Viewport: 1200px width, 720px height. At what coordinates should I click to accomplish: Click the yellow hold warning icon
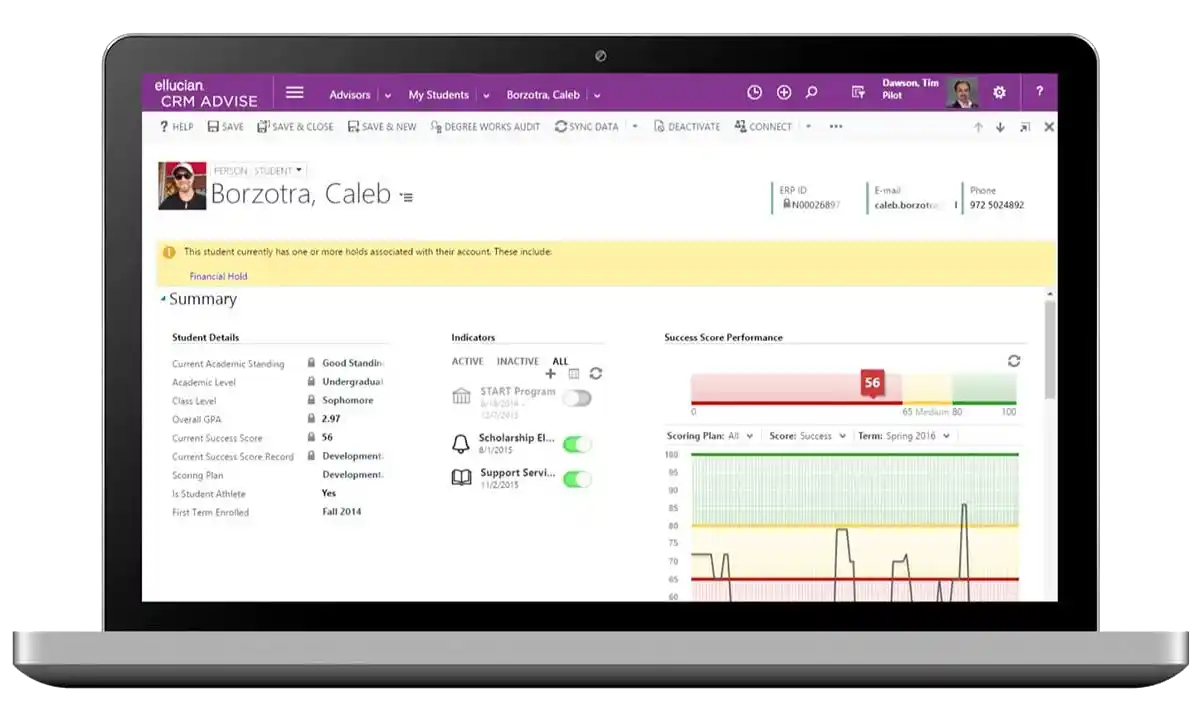tap(169, 252)
